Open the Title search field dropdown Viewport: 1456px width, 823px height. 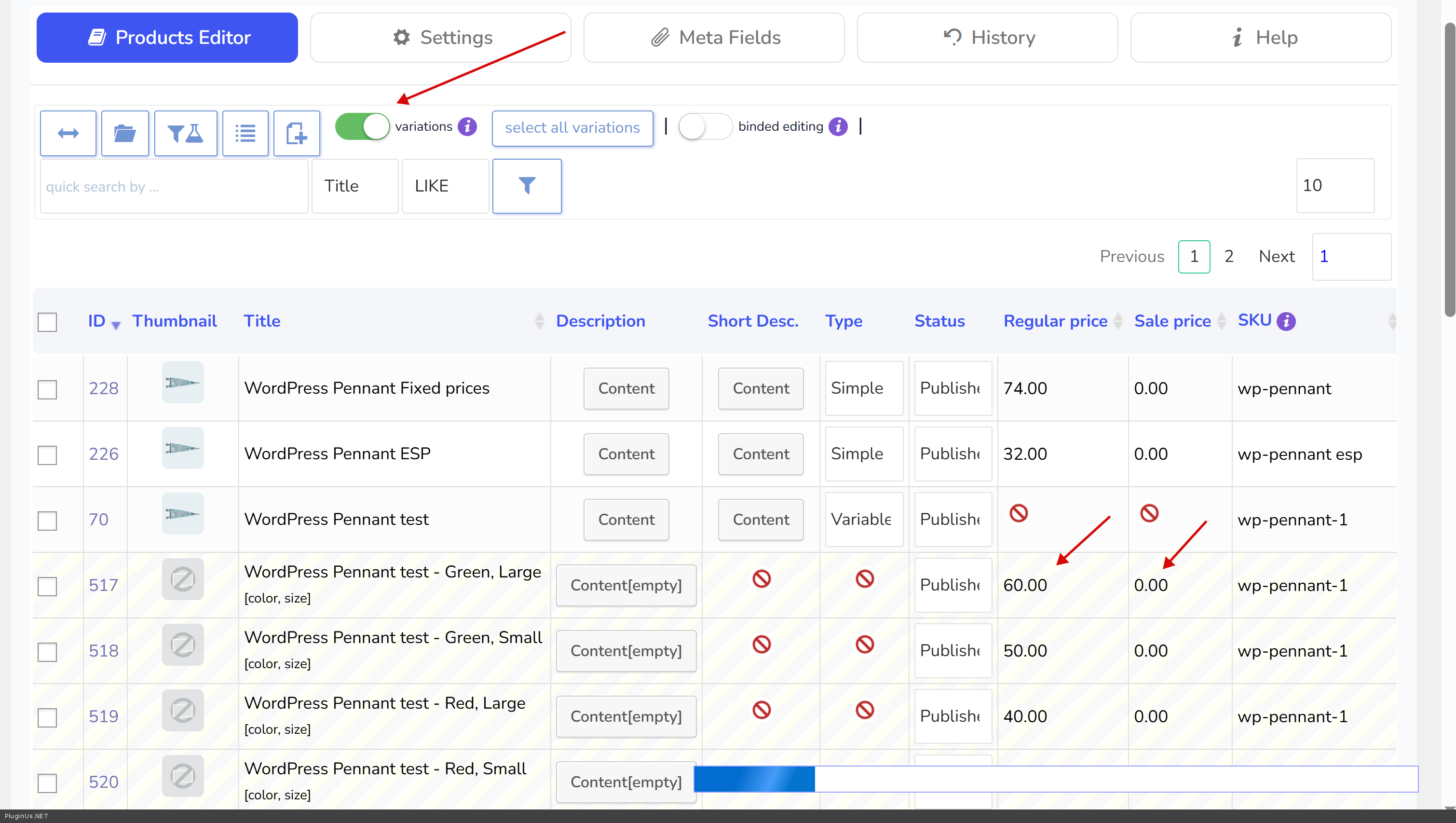tap(355, 186)
